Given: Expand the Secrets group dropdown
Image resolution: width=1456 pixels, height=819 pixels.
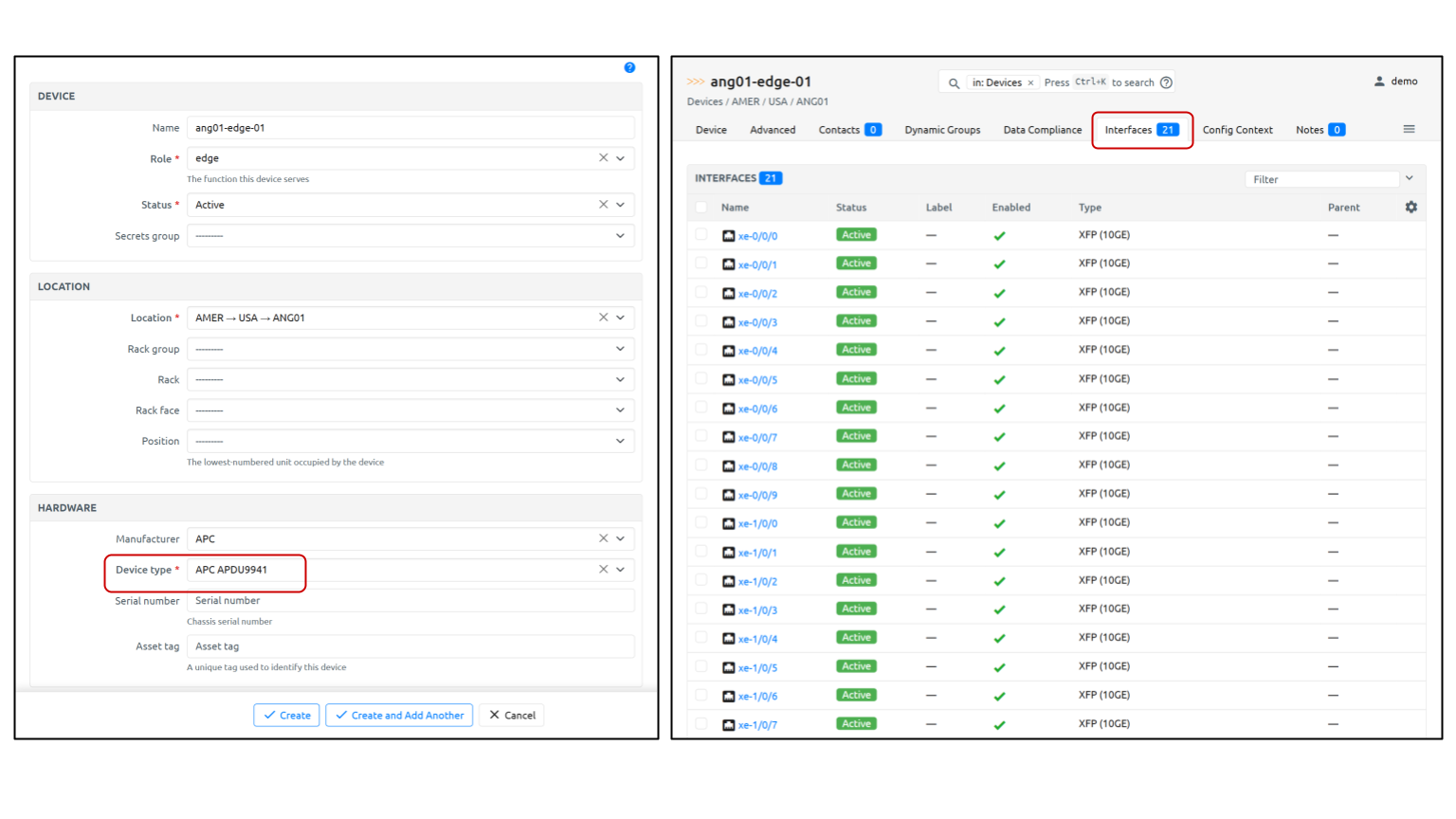Looking at the screenshot, I should coord(620,236).
